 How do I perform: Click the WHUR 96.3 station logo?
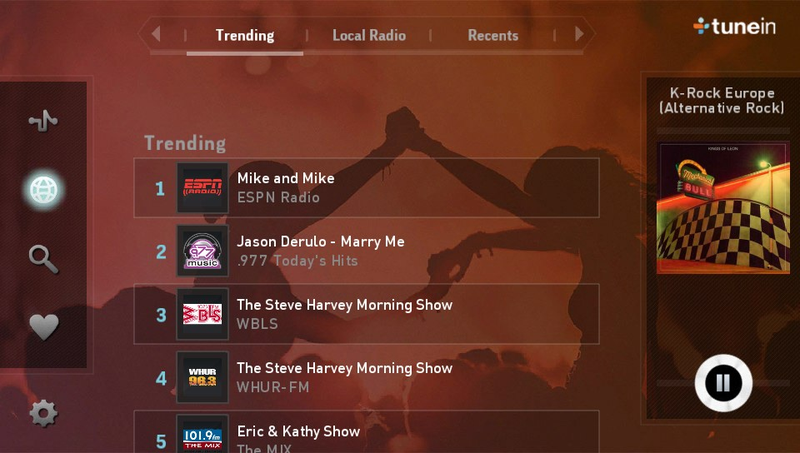click(203, 378)
